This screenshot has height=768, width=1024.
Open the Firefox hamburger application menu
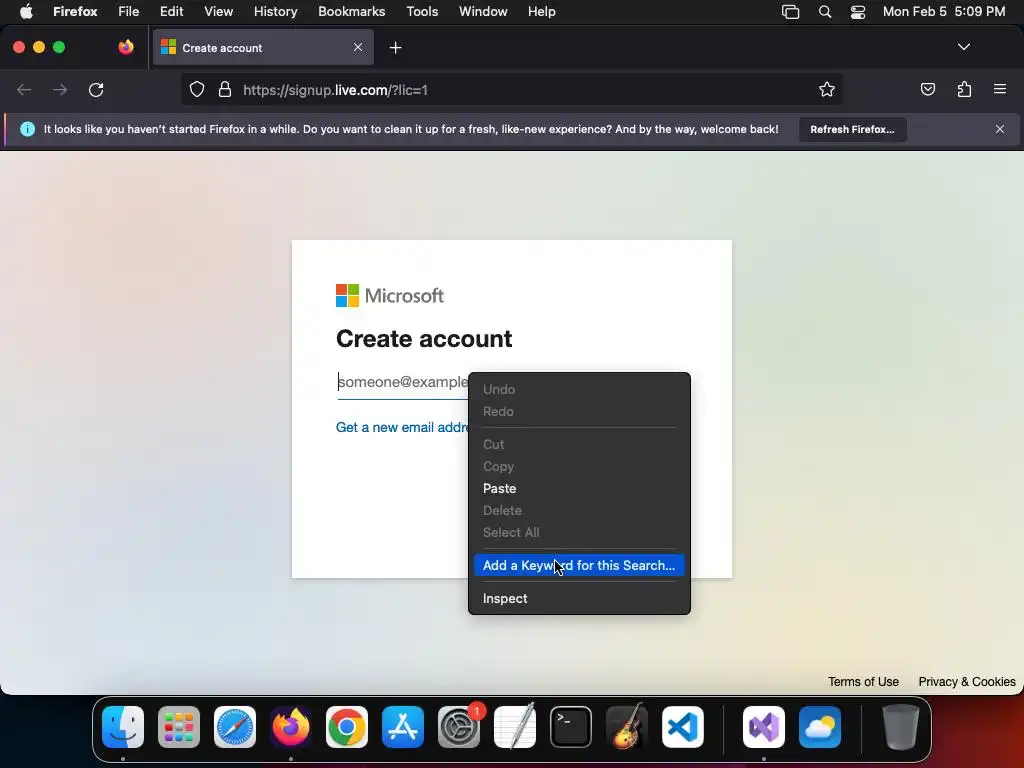coord(1000,89)
